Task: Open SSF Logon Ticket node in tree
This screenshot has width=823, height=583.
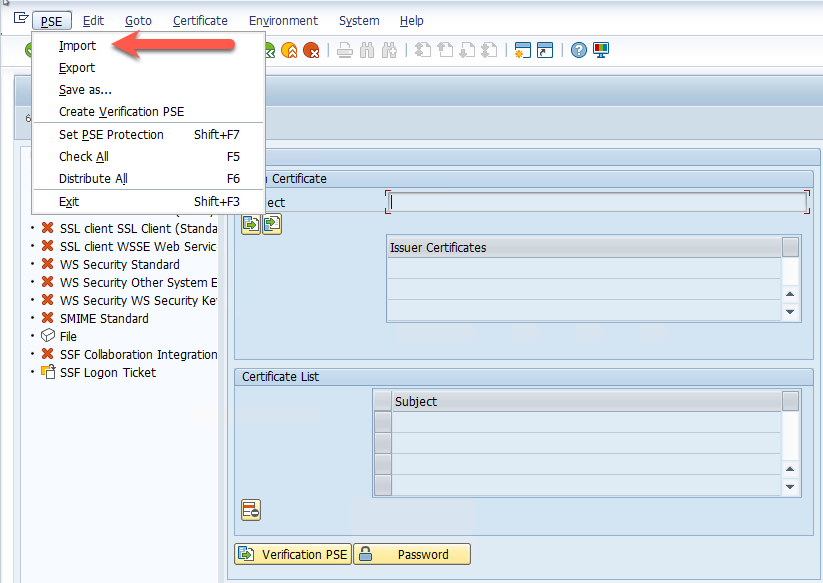Action: coord(107,372)
